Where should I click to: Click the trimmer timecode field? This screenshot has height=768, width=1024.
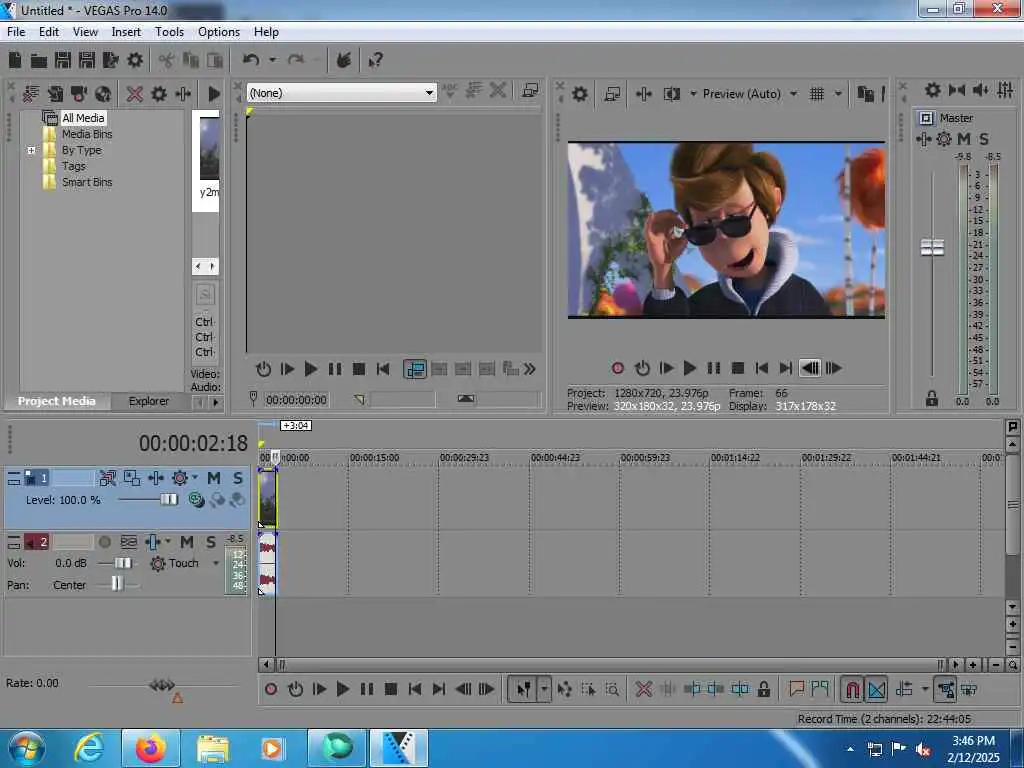click(x=296, y=400)
